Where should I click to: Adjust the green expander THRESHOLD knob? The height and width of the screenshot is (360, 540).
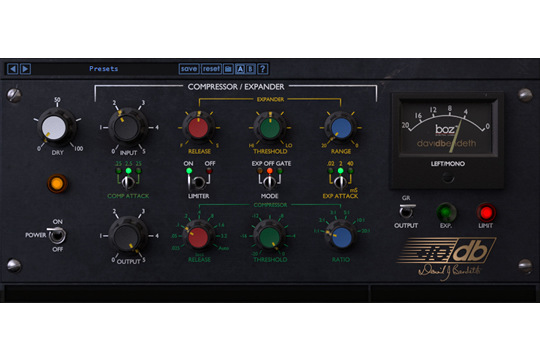[270, 127]
